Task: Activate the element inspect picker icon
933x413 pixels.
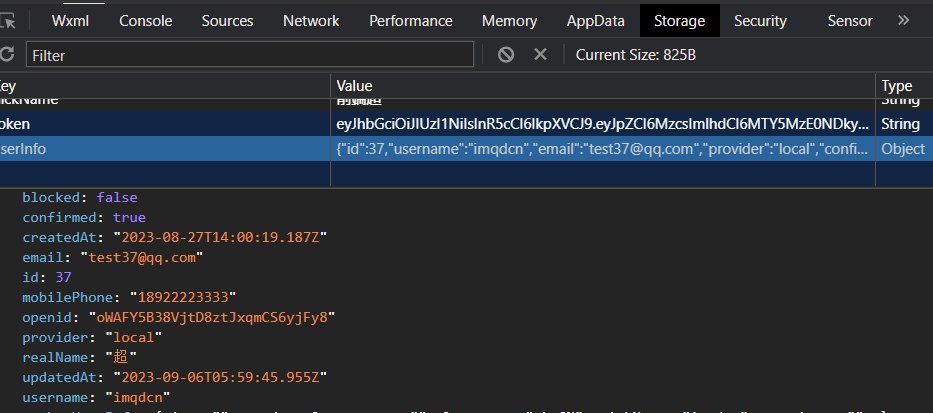Action: (8, 20)
